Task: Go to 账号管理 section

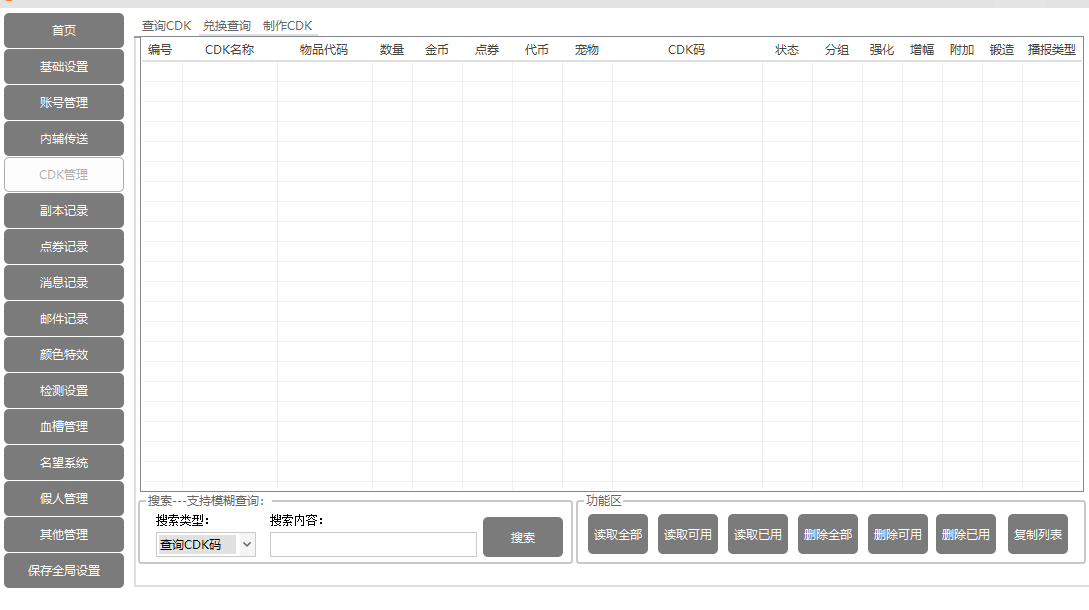Action: 64,103
